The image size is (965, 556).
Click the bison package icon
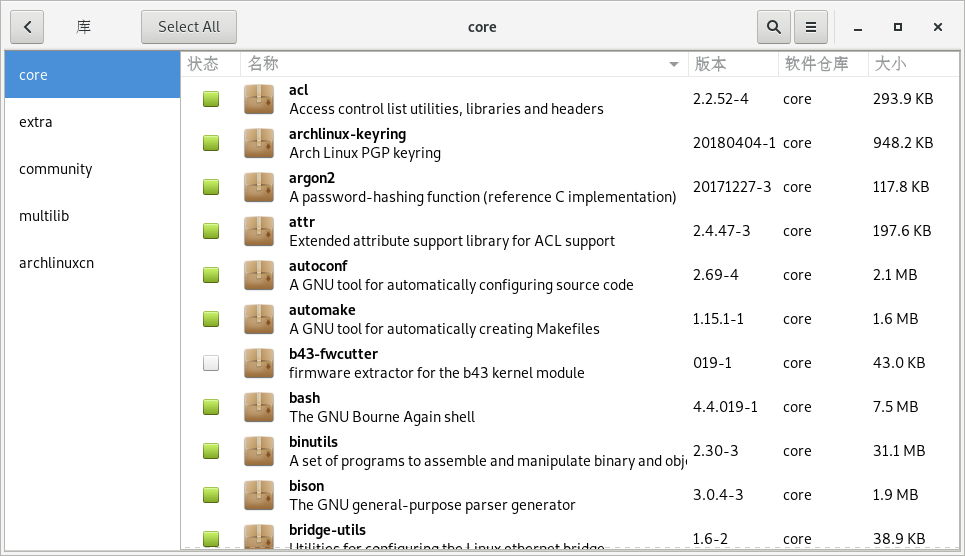tap(259, 495)
